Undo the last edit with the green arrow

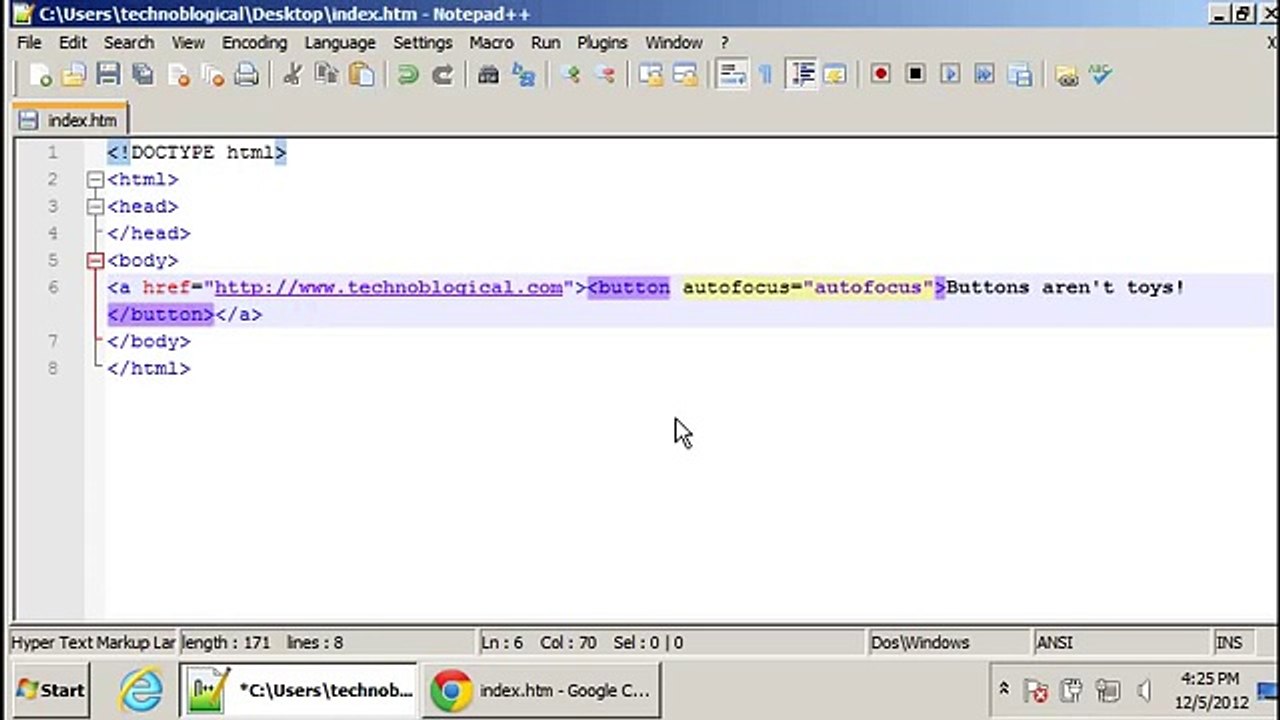pos(407,75)
